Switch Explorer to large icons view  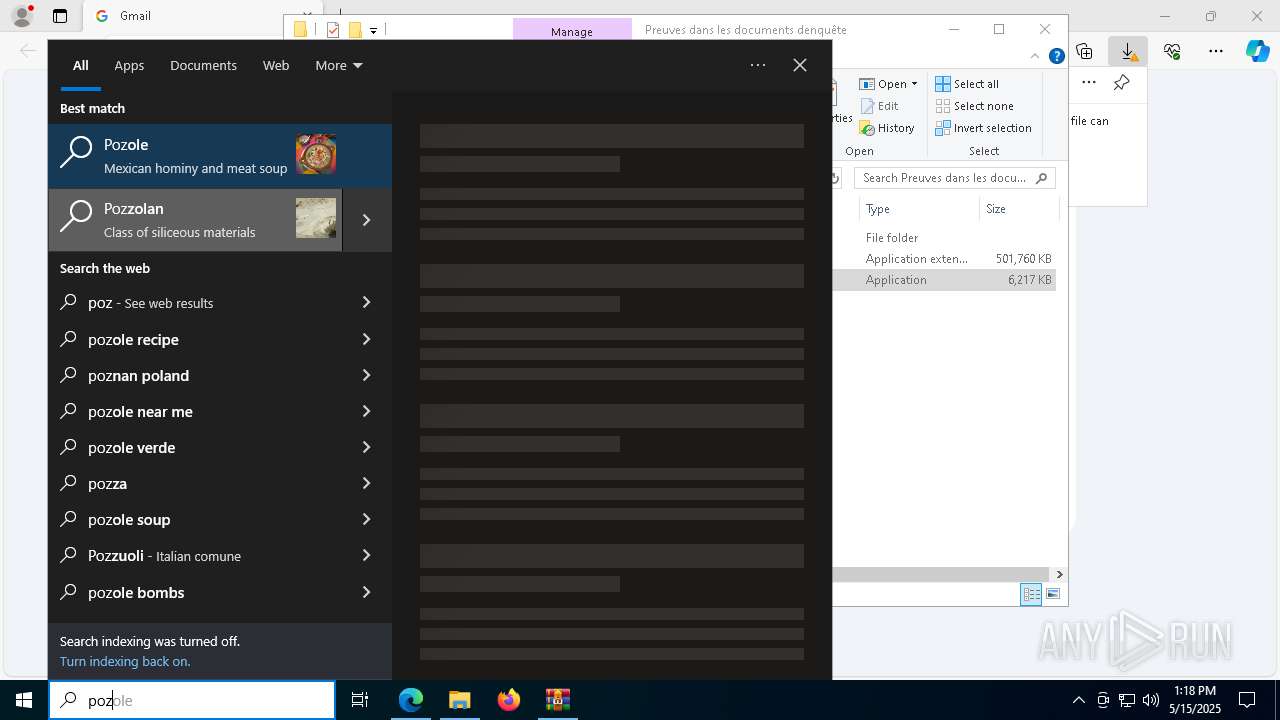coord(1053,595)
